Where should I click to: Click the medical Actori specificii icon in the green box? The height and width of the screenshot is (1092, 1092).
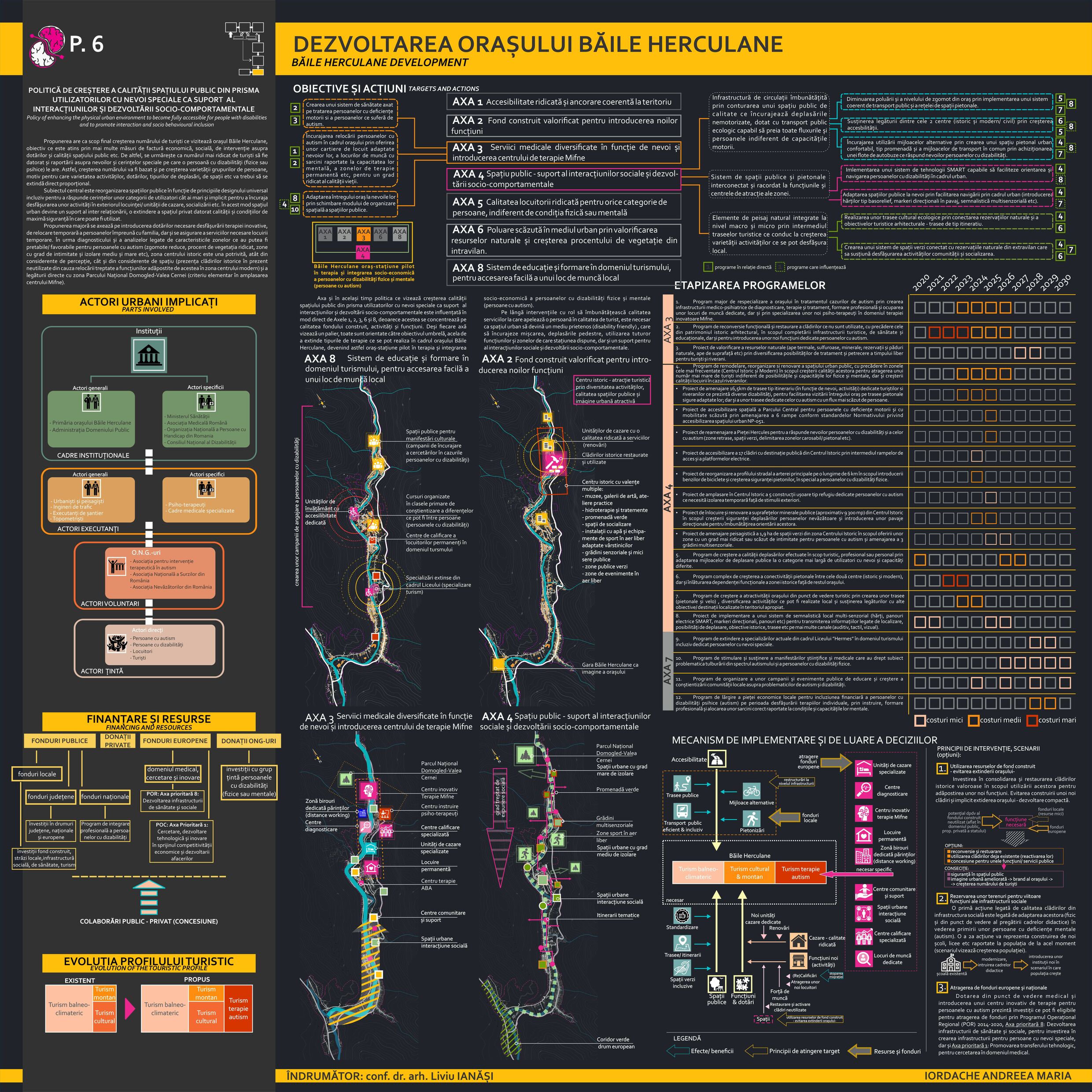click(x=207, y=402)
